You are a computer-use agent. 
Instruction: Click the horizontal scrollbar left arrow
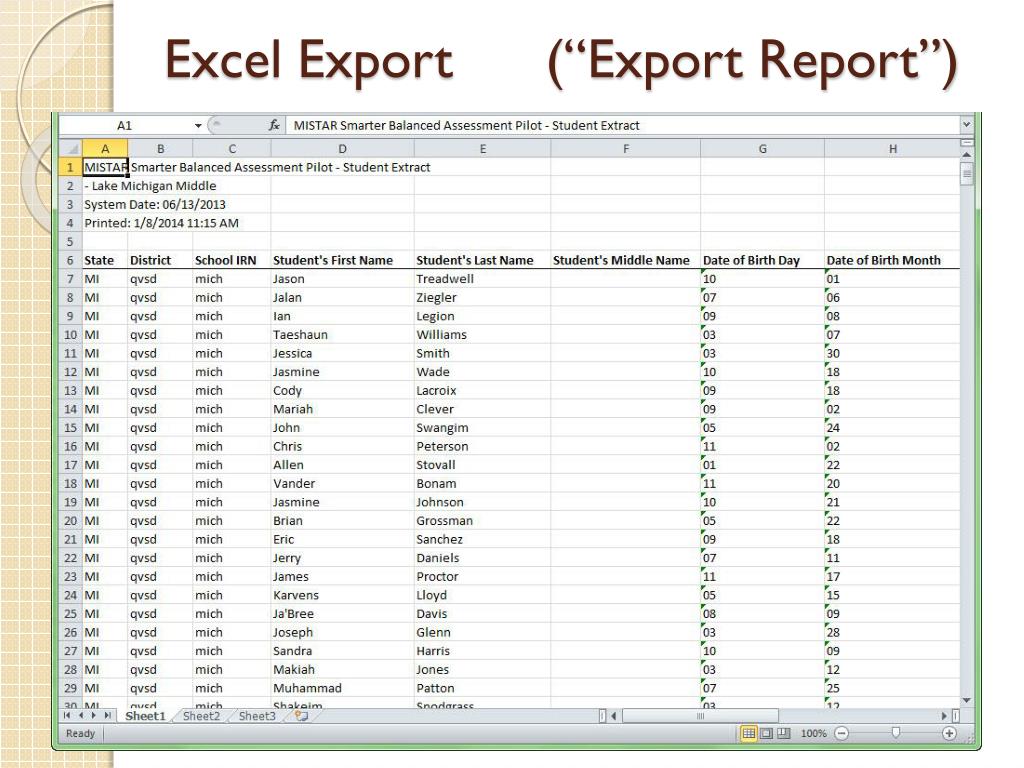614,716
